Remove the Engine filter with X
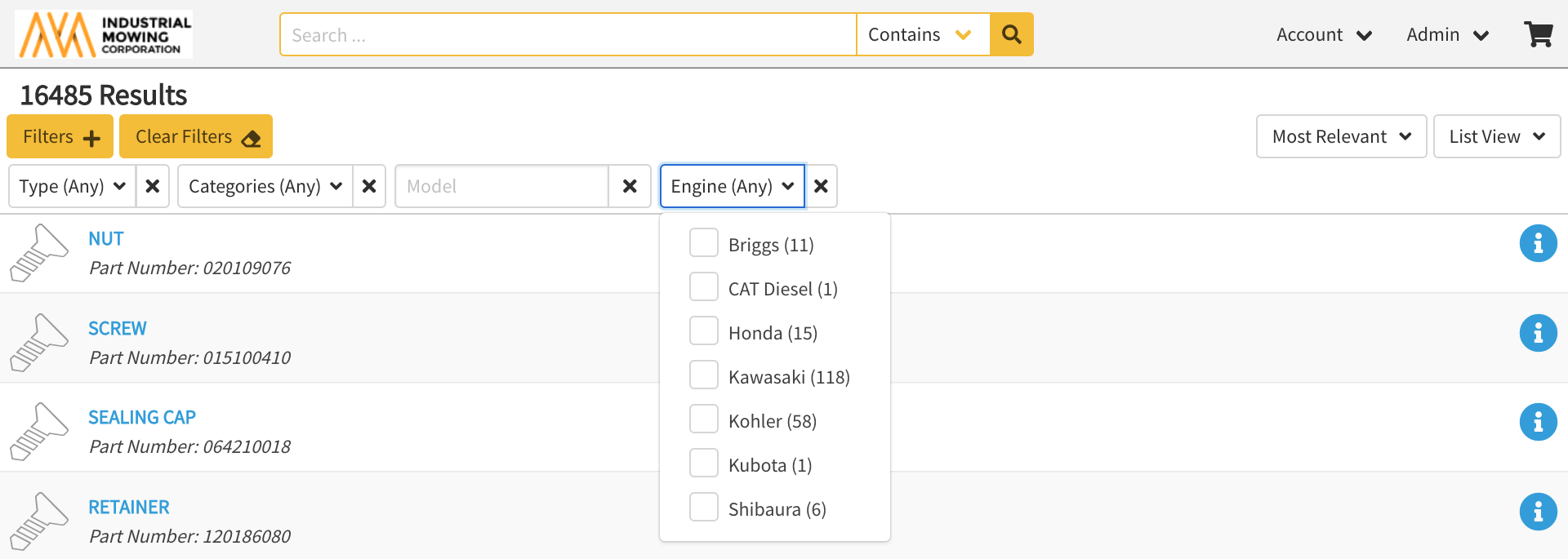Screen dimensions: 1568x559 click(x=821, y=186)
